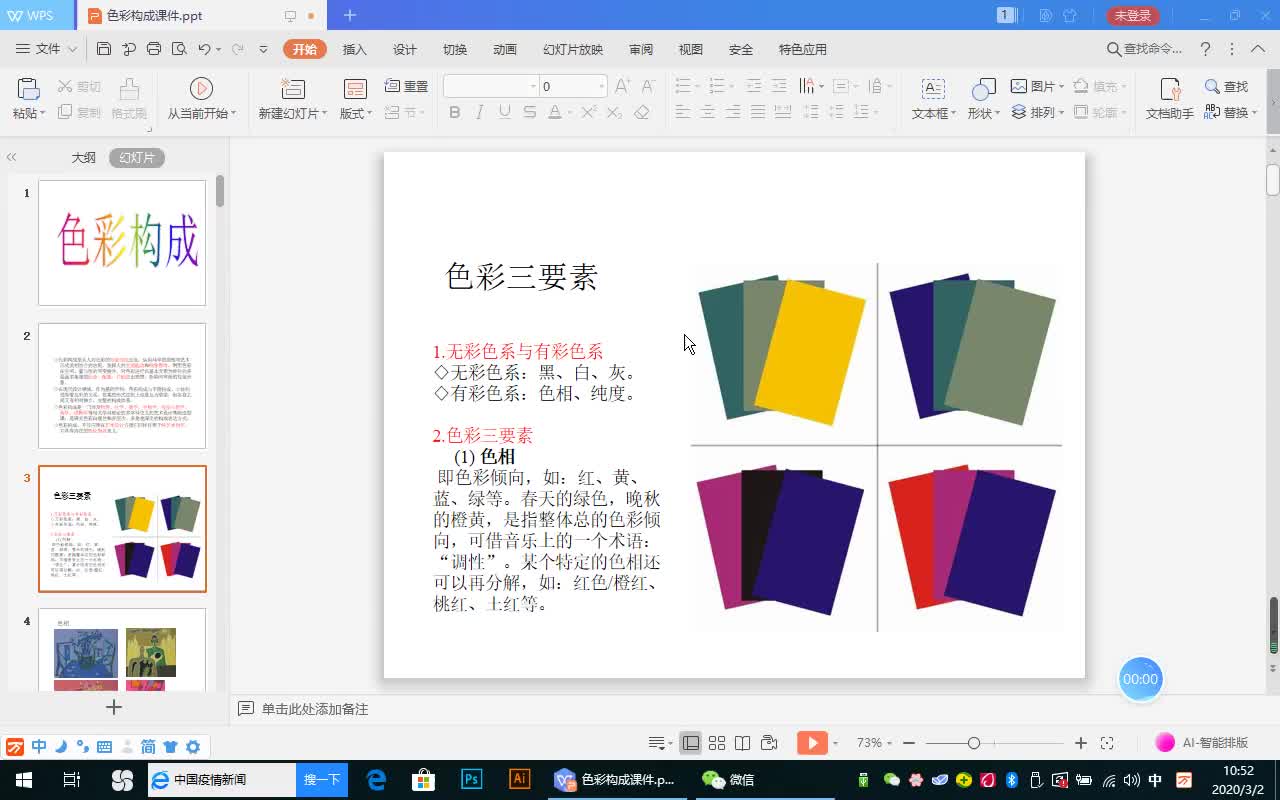The width and height of the screenshot is (1280, 800).
Task: Open the Insert (插入) tab
Action: coord(355,49)
